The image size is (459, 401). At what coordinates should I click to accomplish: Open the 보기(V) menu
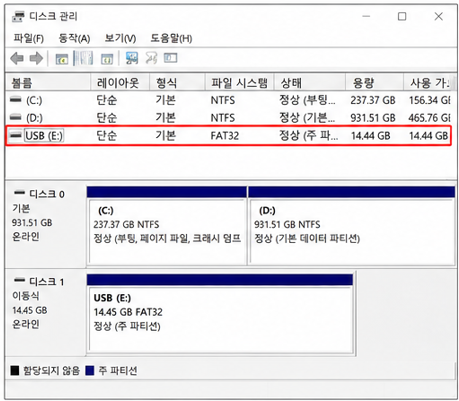tap(120, 38)
